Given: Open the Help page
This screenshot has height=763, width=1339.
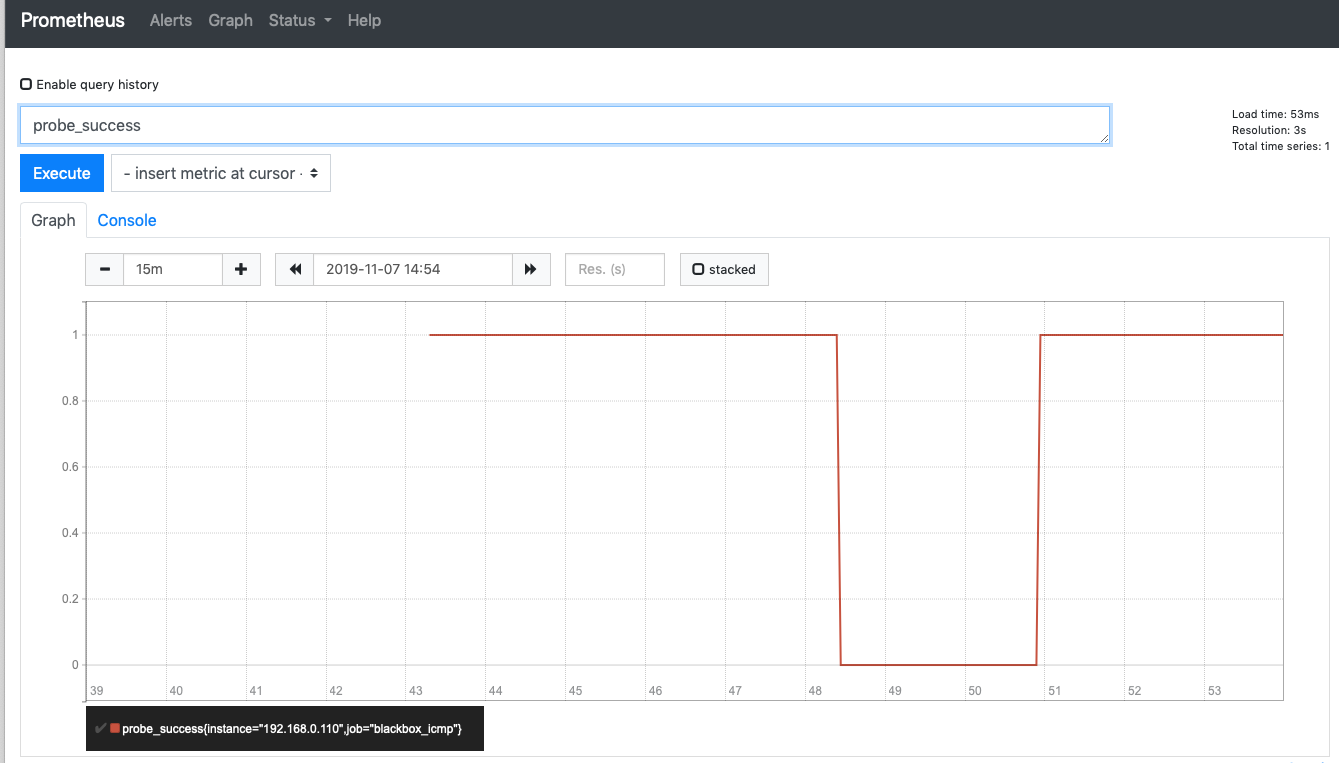Looking at the screenshot, I should (x=364, y=20).
